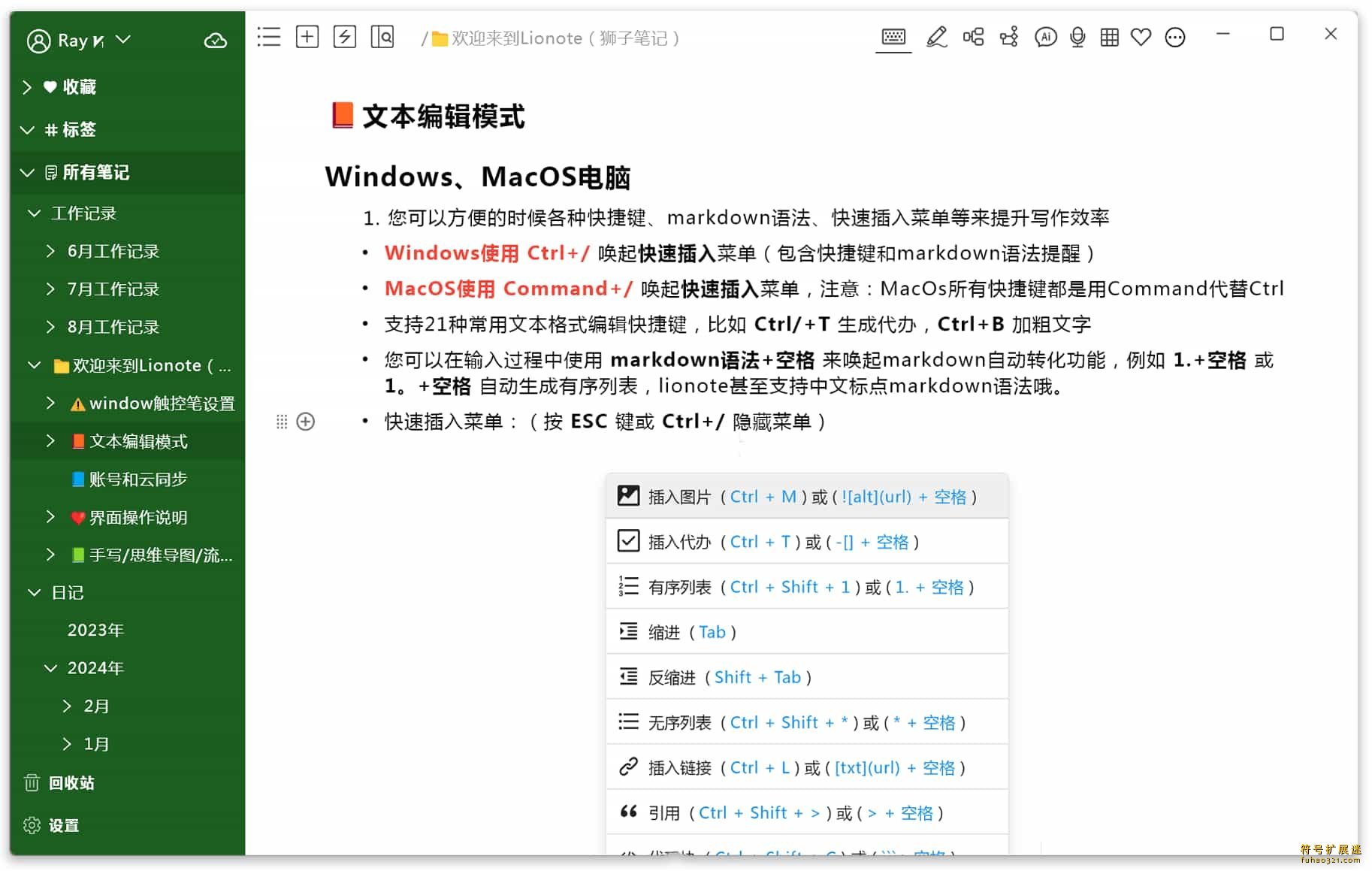Select the 文本编辑模式 note in sidebar
The width and height of the screenshot is (1372, 871).
(129, 442)
